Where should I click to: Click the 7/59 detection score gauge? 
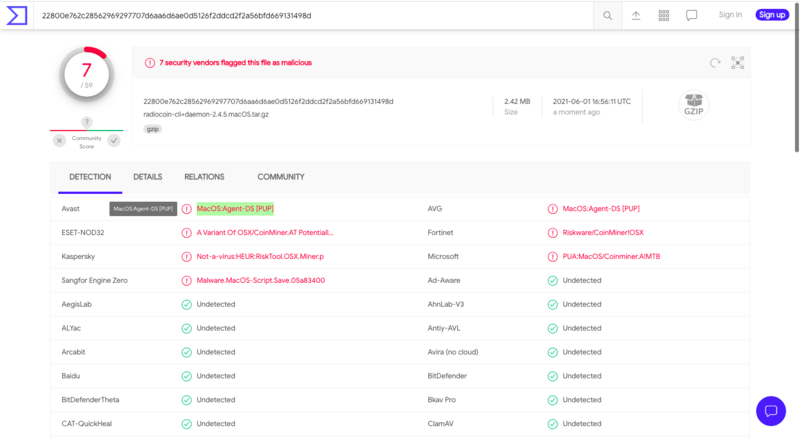point(86,75)
